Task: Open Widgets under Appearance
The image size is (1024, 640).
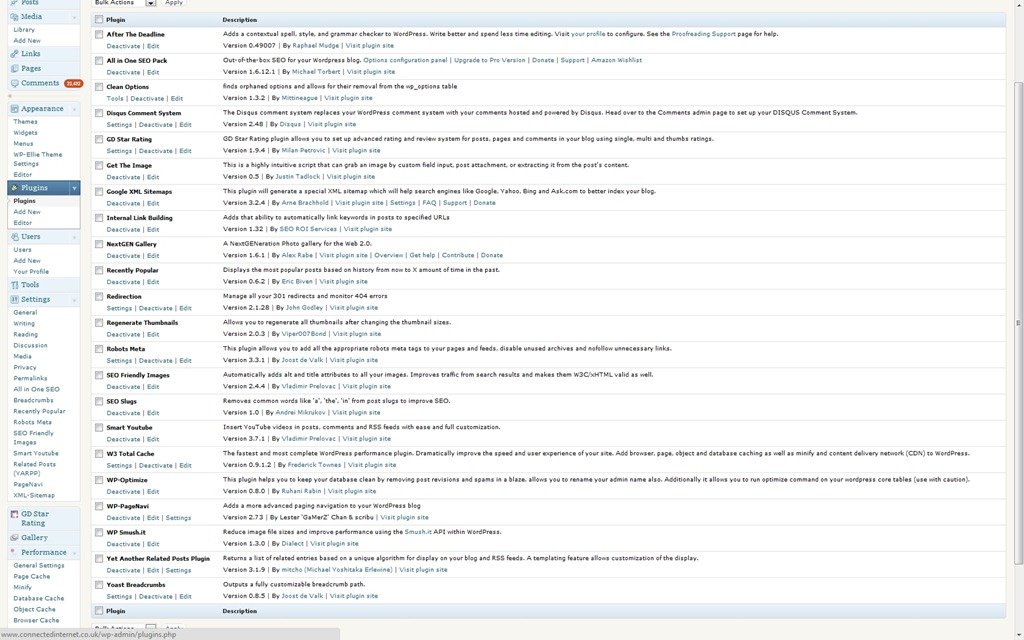Action: 25,133
